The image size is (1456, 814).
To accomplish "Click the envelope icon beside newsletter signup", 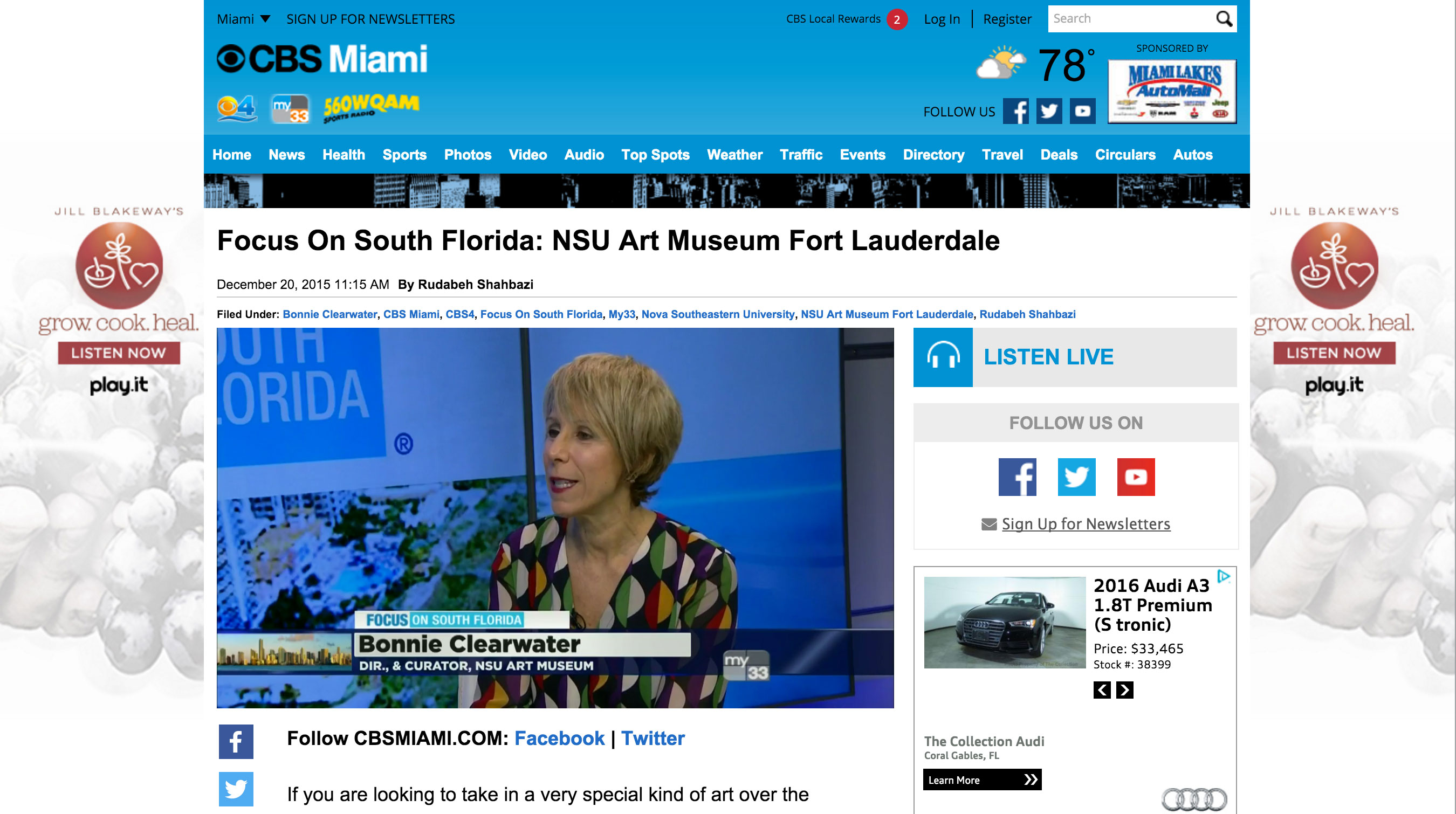I will (x=989, y=524).
